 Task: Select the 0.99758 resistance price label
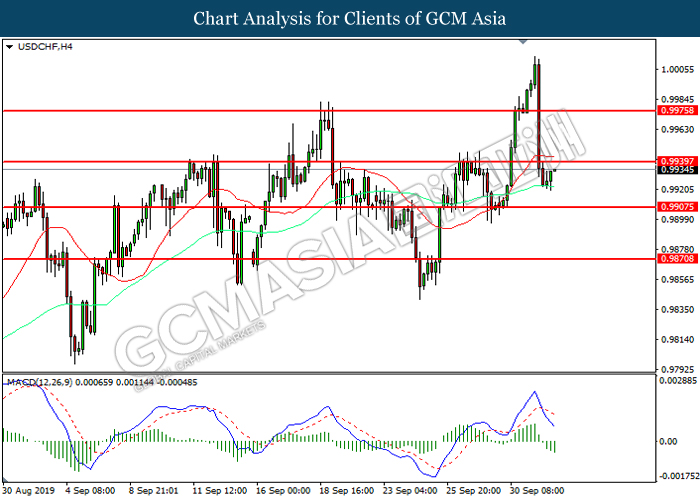(677, 110)
